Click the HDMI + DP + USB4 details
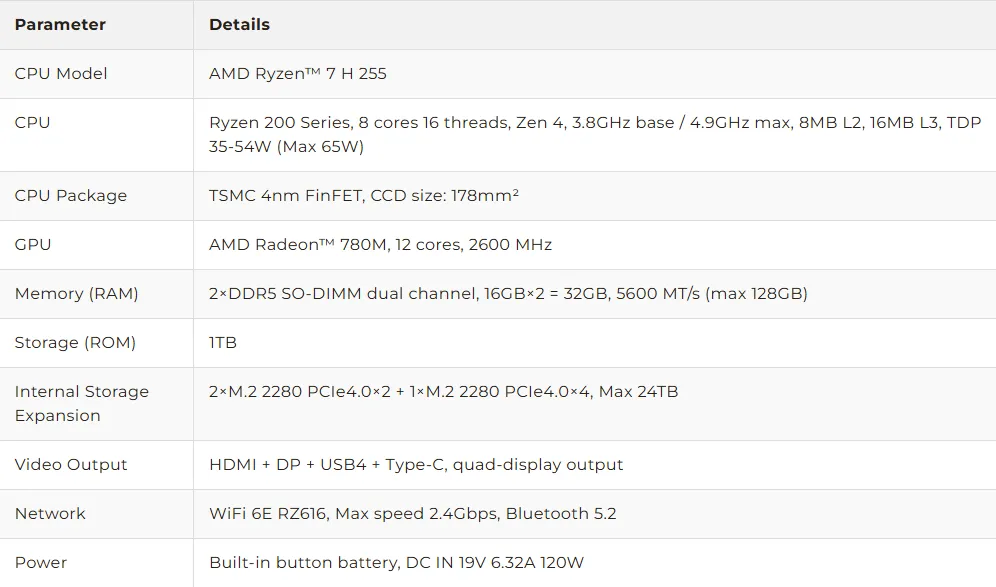The width and height of the screenshot is (996, 587). pos(416,465)
